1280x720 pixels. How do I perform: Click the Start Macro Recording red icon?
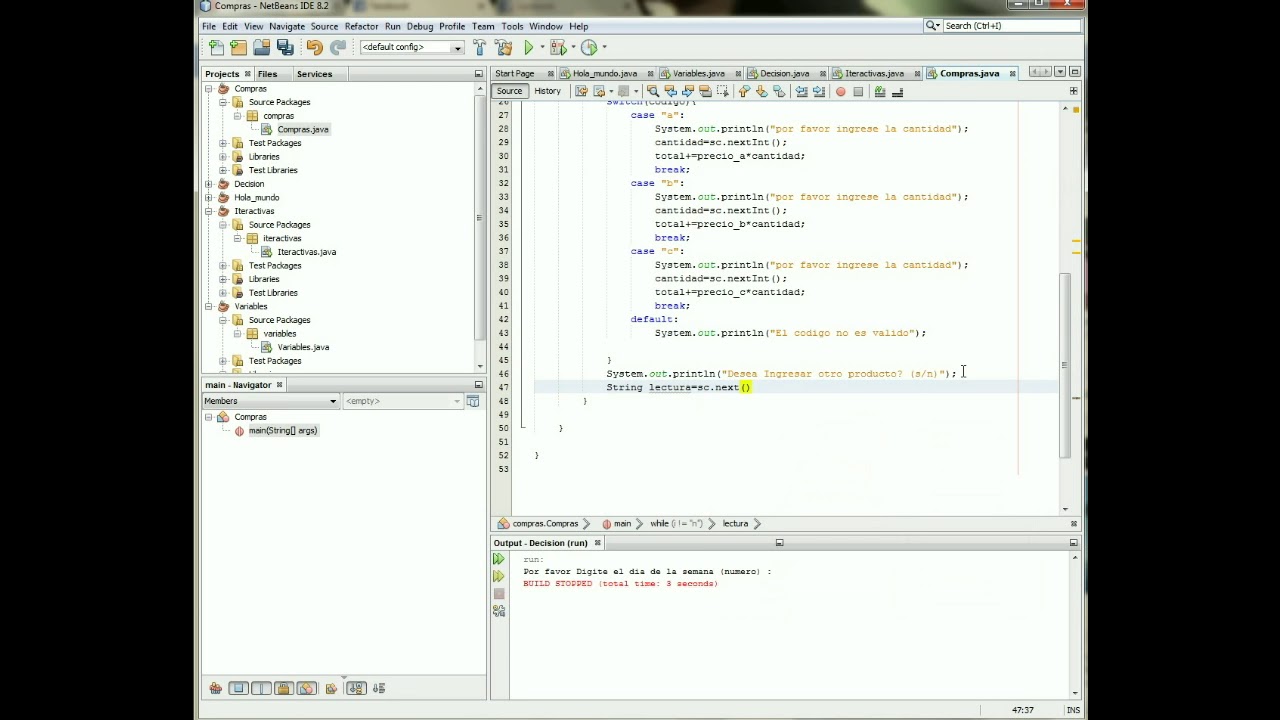[840, 92]
